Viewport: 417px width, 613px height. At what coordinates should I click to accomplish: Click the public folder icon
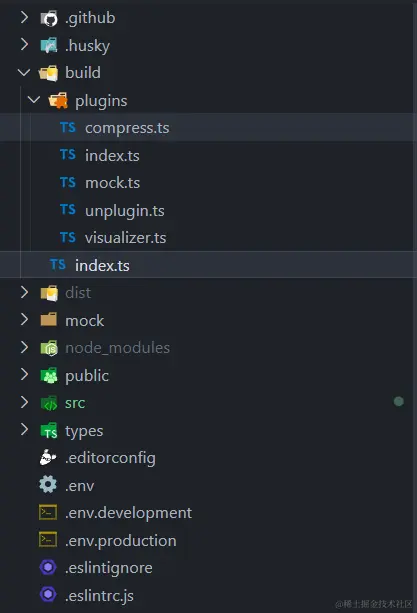(x=49, y=376)
